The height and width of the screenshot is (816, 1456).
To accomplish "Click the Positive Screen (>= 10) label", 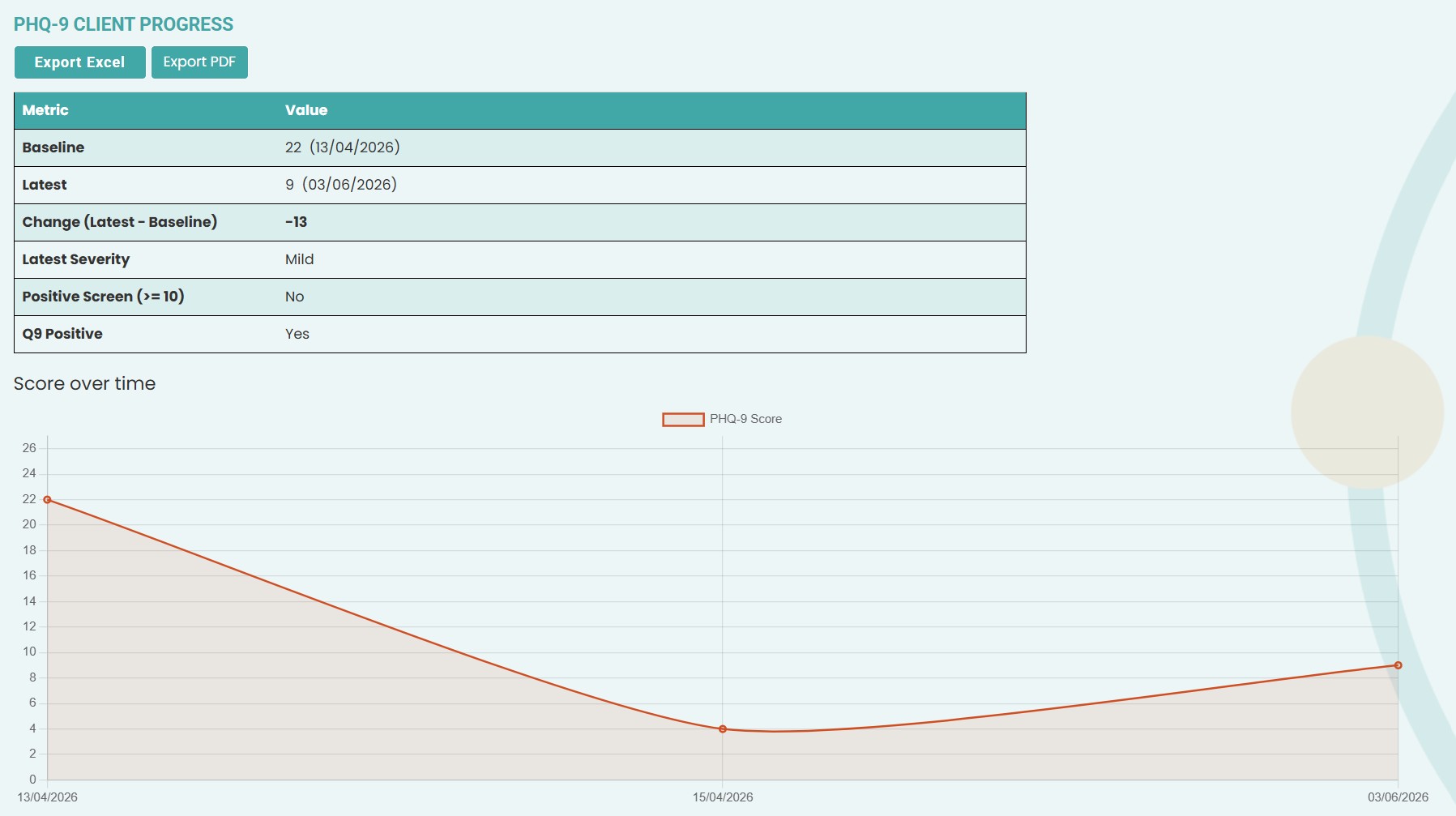I will pyautogui.click(x=104, y=297).
